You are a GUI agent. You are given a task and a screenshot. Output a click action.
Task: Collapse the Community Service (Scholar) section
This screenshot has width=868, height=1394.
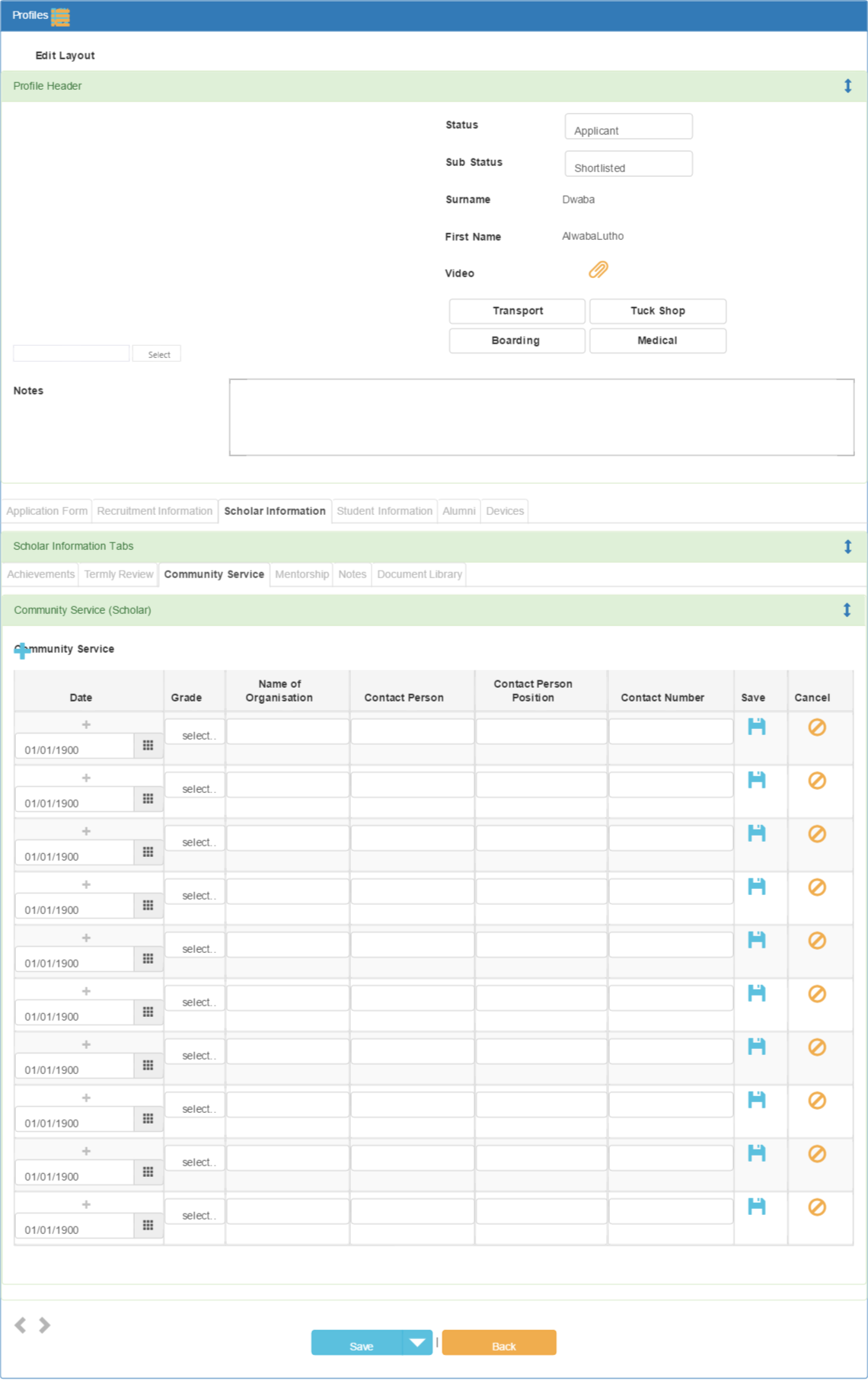[x=847, y=610]
